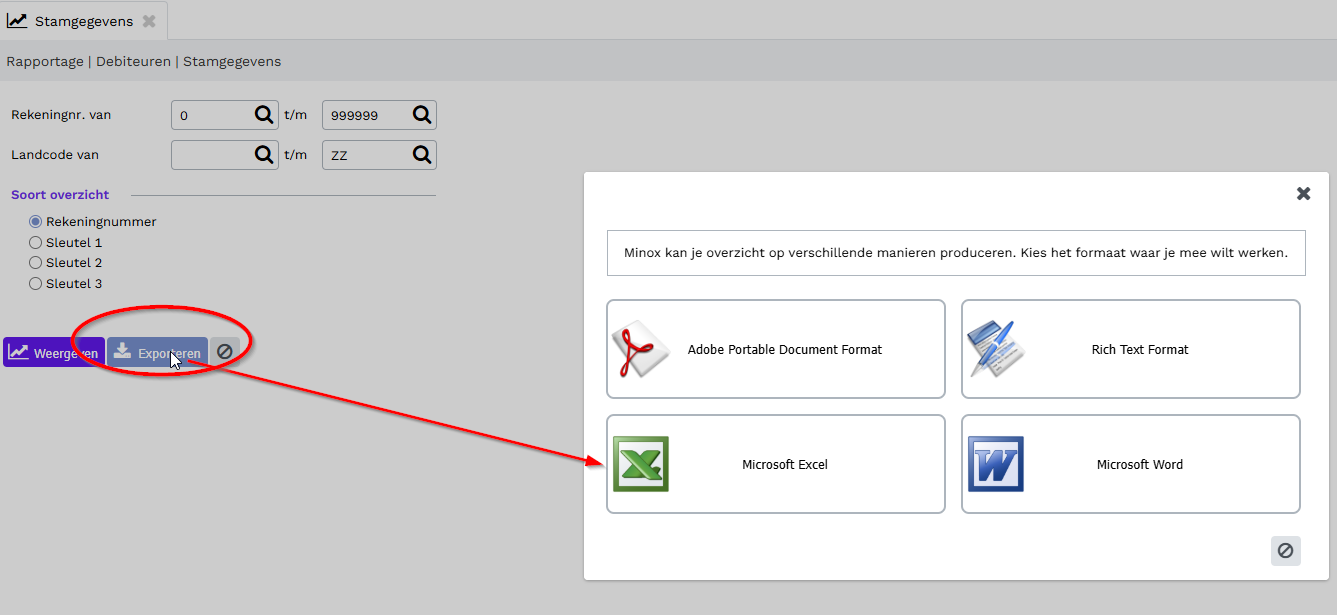The height and width of the screenshot is (615, 1337).
Task: Click the blue Word icon
Action: point(996,464)
